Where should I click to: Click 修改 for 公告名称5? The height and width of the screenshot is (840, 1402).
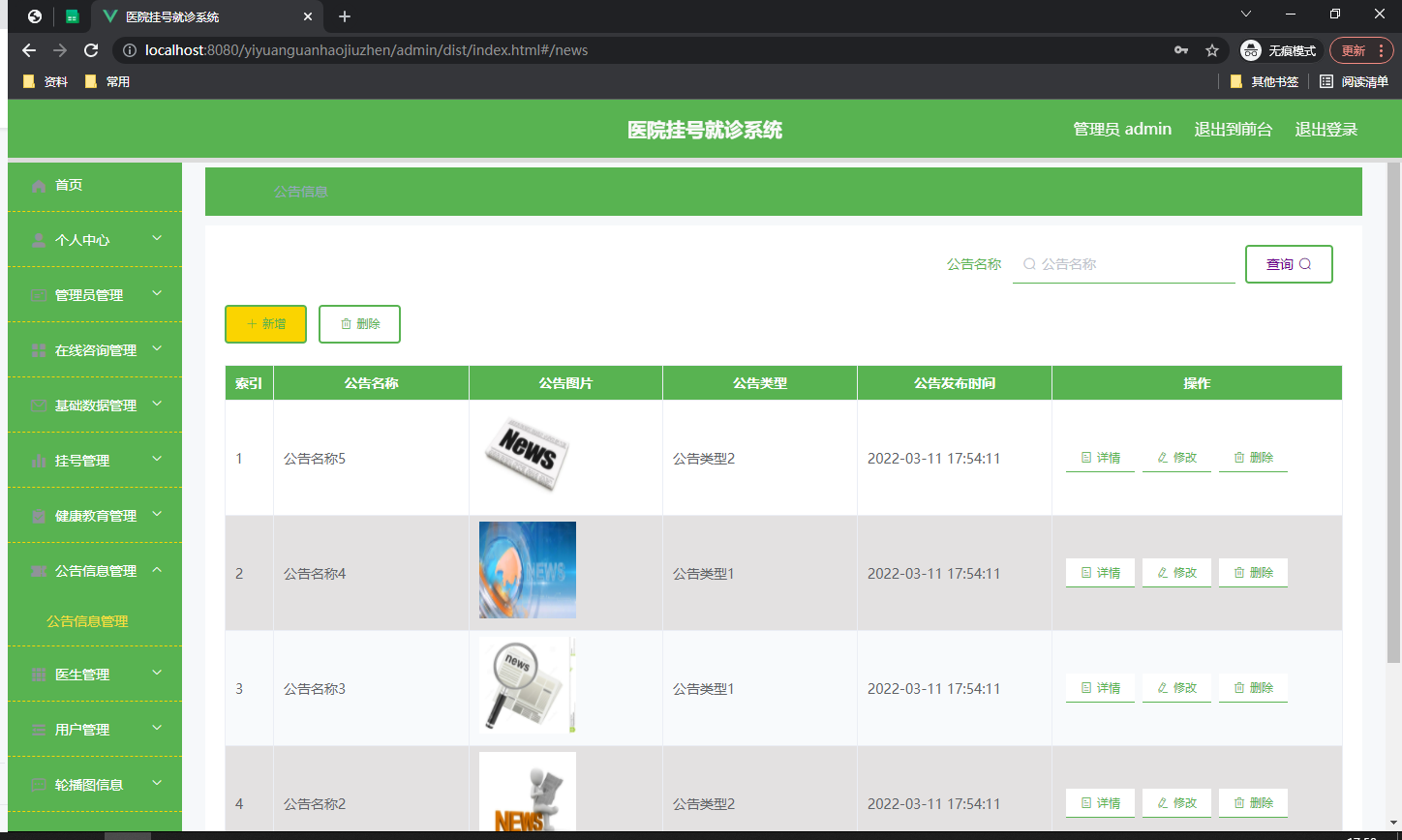coord(1176,458)
